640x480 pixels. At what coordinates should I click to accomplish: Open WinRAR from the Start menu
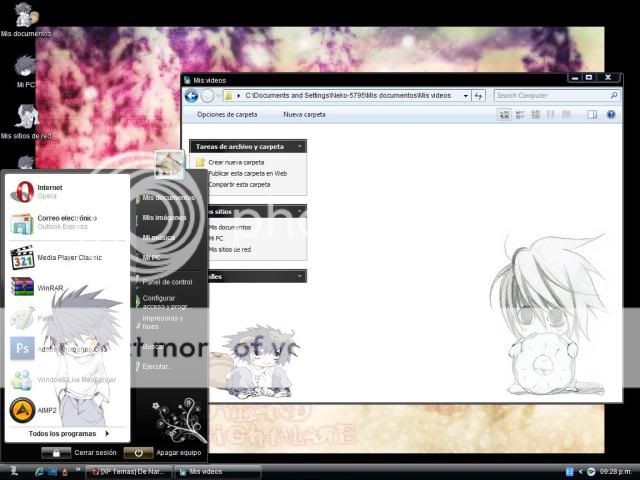[x=67, y=288]
